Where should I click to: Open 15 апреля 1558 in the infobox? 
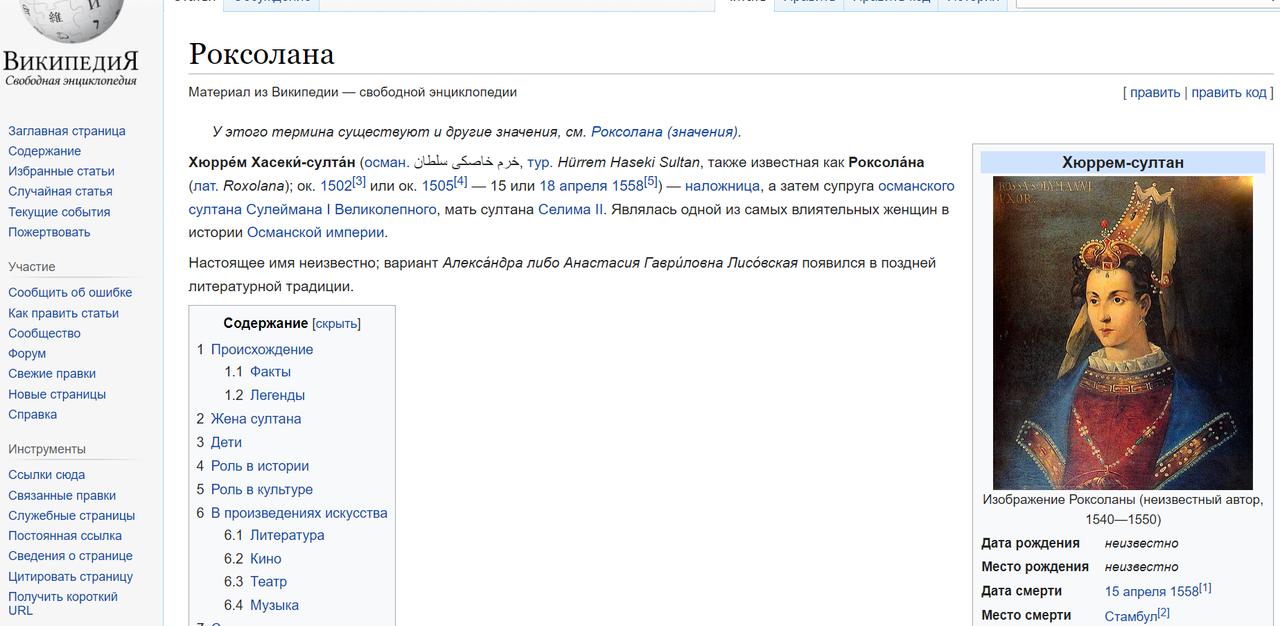click(1151, 591)
